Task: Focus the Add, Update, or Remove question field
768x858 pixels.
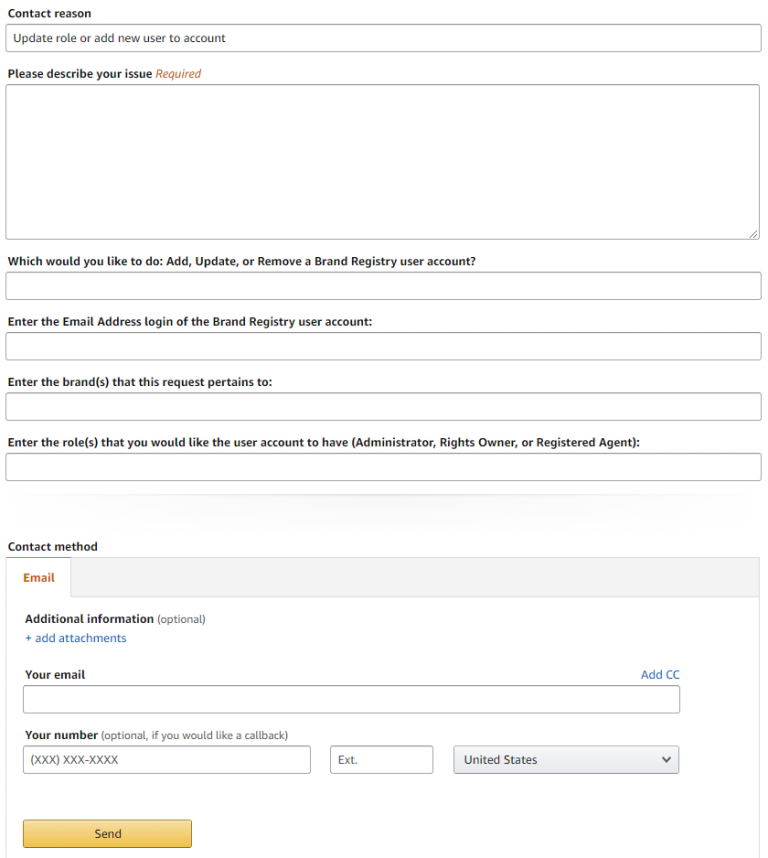Action: 383,285
